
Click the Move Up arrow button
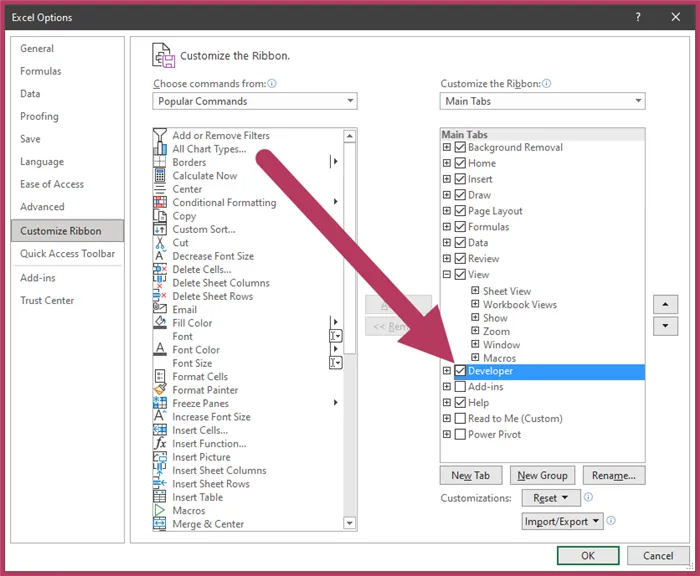(x=665, y=304)
